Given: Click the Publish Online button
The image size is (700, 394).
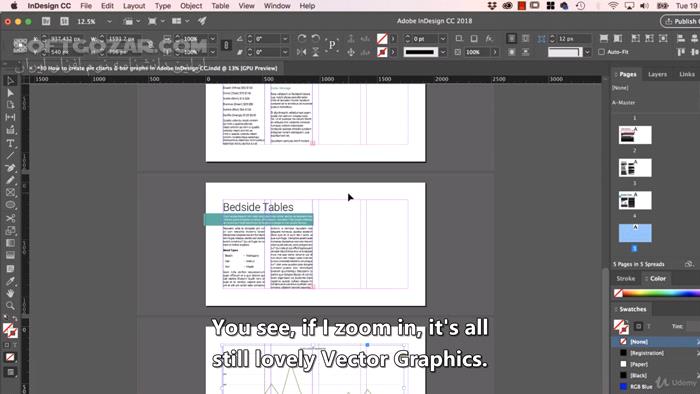Looking at the screenshot, I should (680, 21).
